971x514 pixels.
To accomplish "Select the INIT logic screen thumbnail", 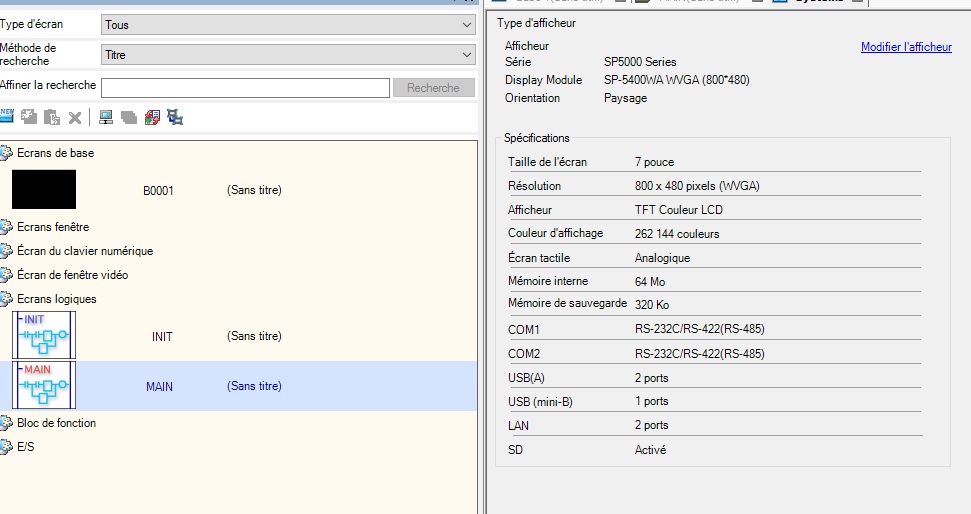I will pyautogui.click(x=44, y=336).
